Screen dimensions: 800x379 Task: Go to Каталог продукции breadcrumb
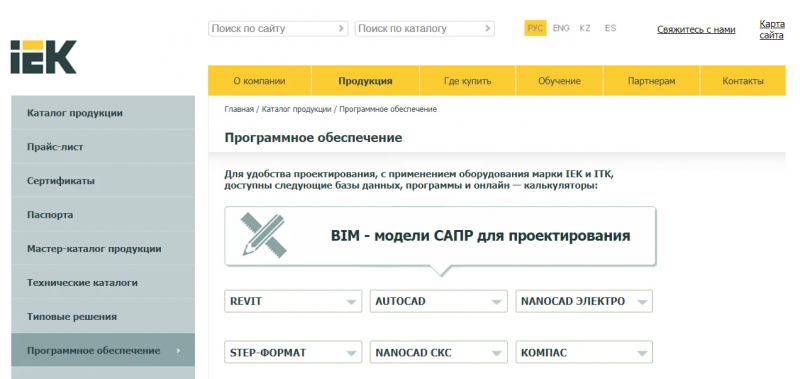tap(296, 109)
